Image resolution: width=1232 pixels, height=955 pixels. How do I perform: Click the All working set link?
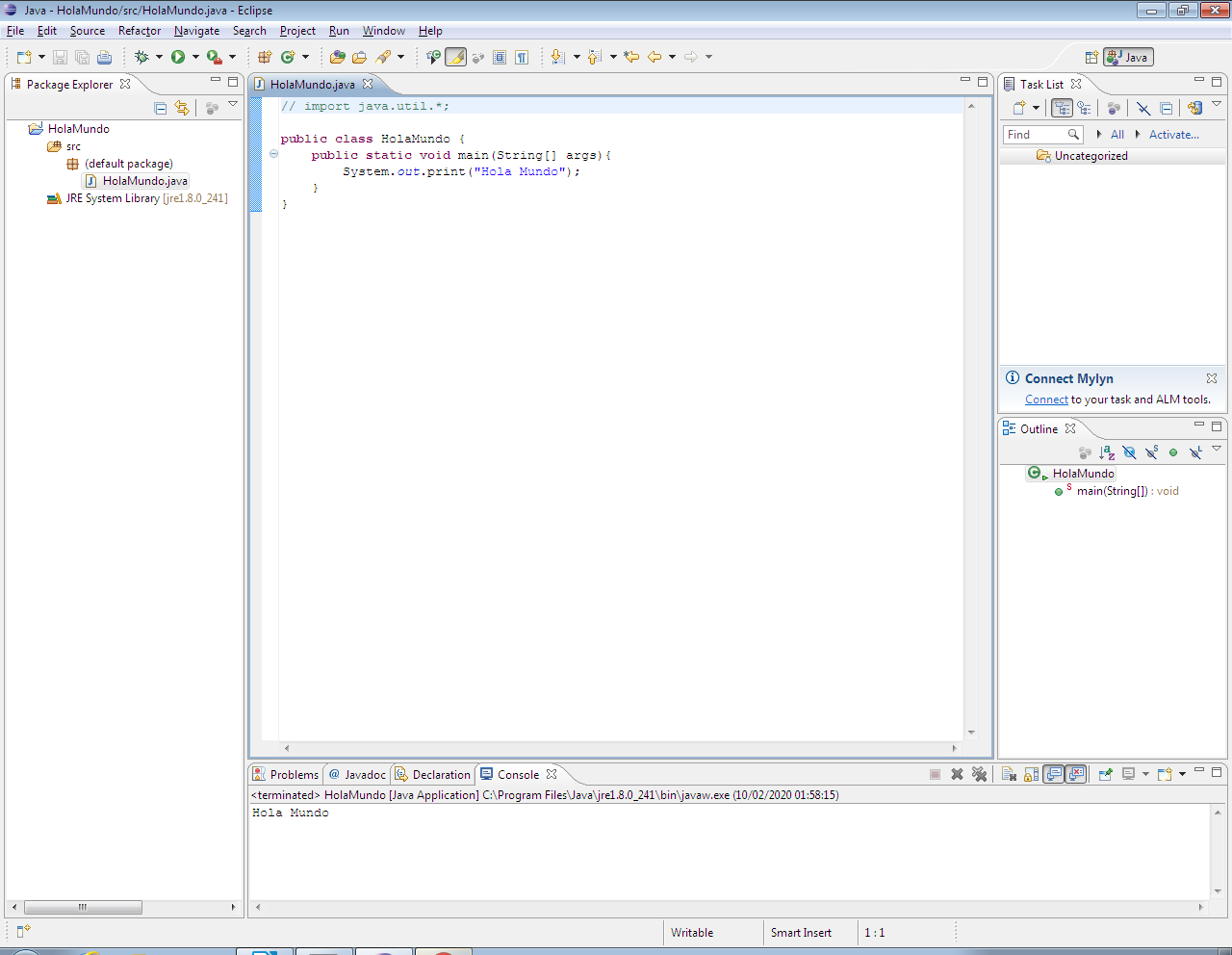coord(1117,135)
